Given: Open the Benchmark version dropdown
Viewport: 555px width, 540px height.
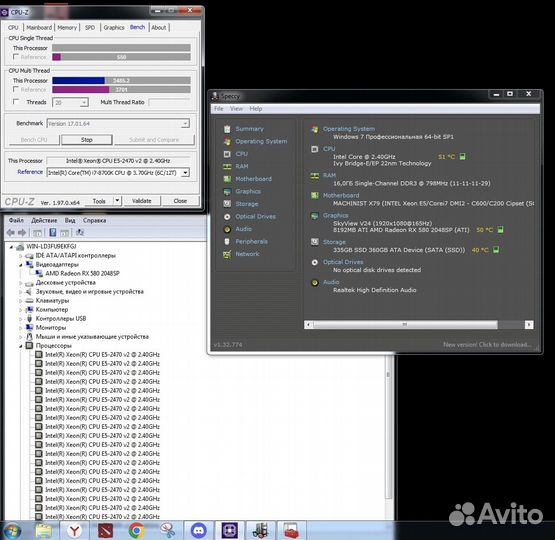Looking at the screenshot, I should tap(185, 124).
